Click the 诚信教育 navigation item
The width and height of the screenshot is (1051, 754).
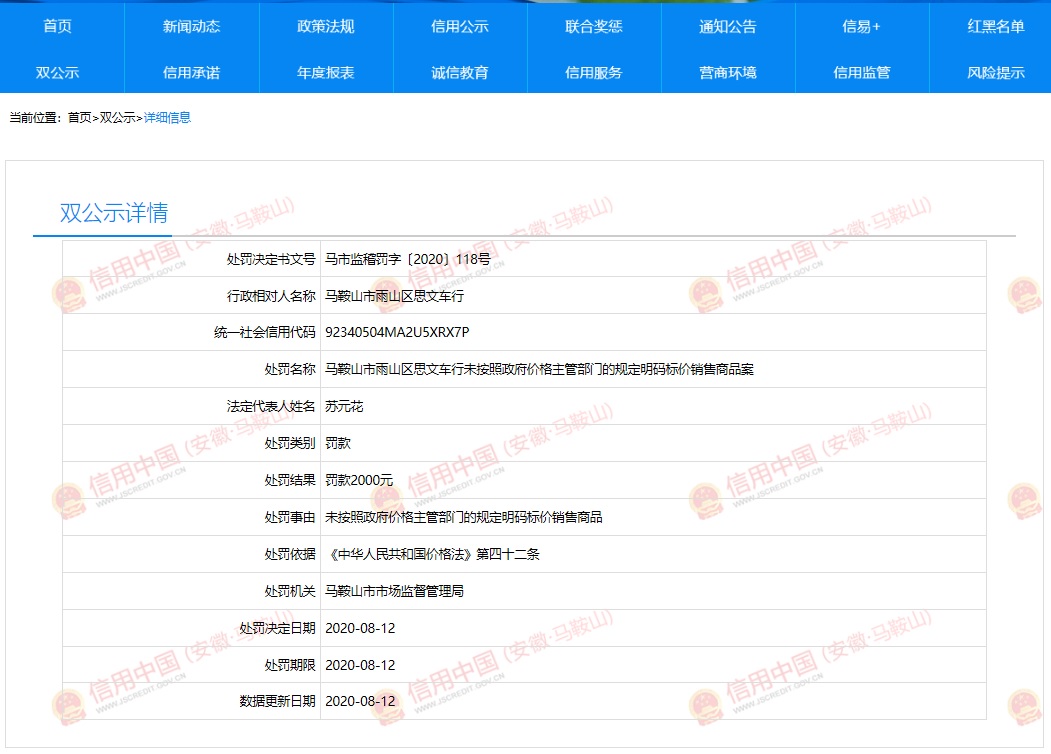pos(459,73)
